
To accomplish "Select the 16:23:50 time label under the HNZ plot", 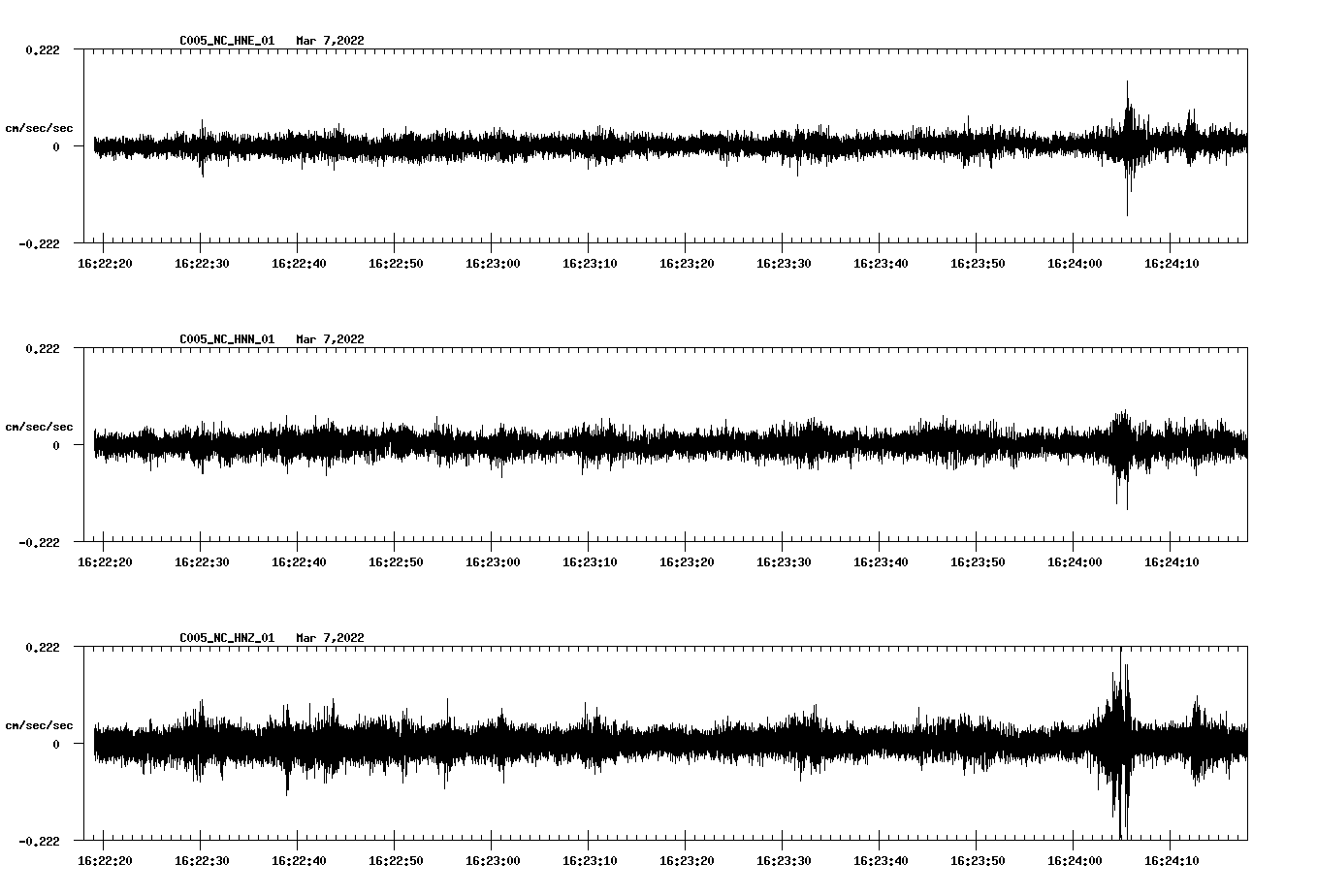I will coord(978,860).
